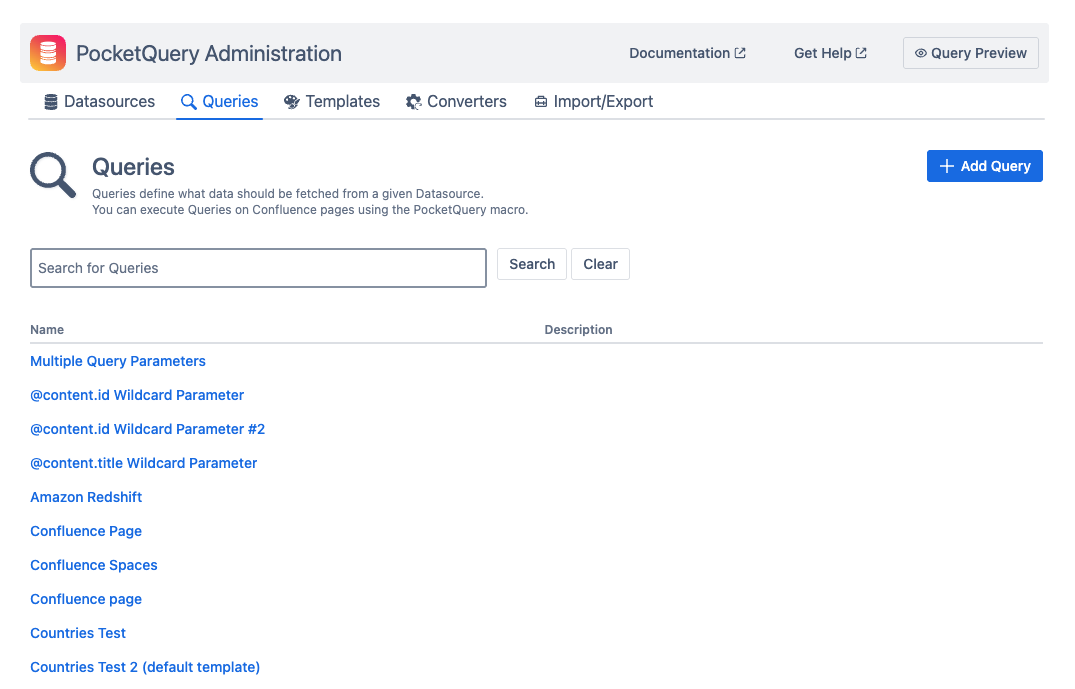Click the Import/Export archive icon

(540, 101)
